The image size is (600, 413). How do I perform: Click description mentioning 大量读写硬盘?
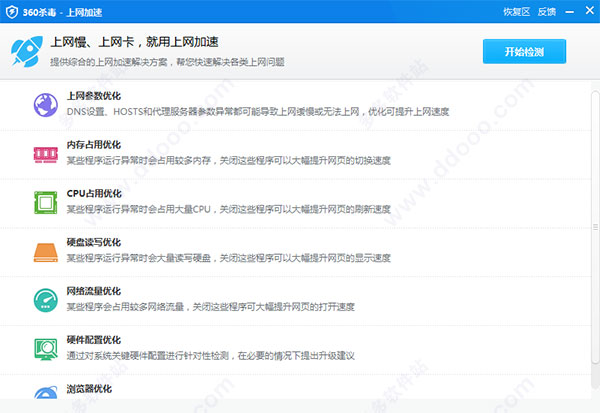pos(229,258)
